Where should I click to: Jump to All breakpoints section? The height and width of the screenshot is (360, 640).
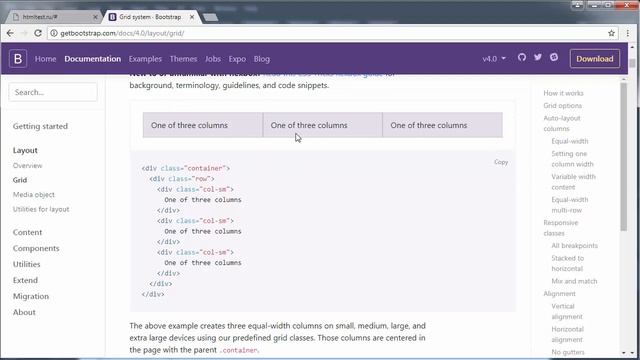click(x=574, y=246)
